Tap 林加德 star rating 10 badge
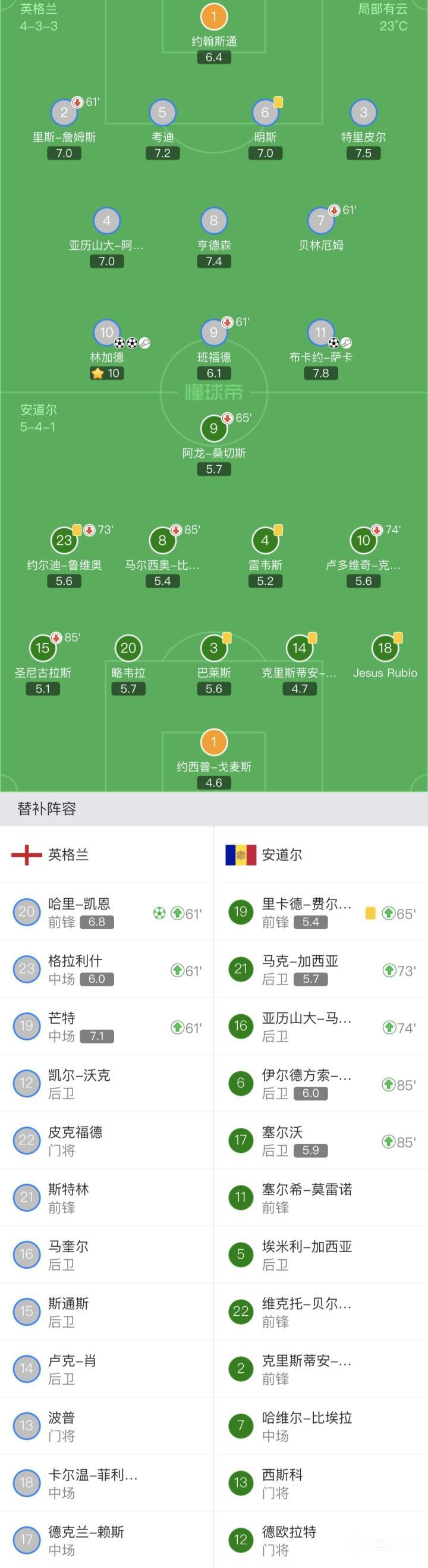The height and width of the screenshot is (1568, 428). [107, 373]
